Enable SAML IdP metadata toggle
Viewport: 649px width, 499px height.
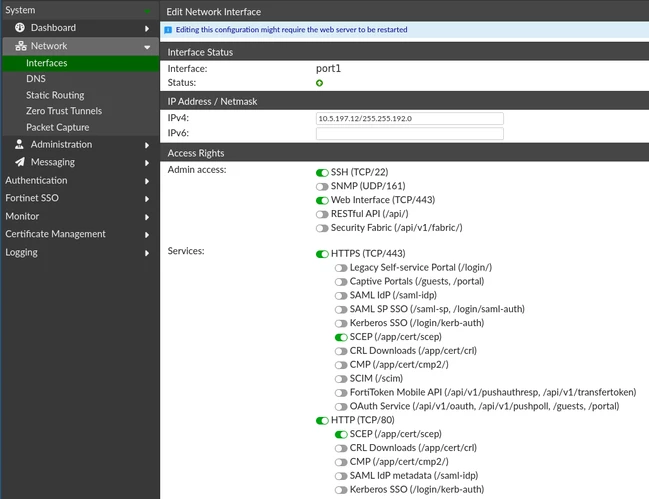341,476
